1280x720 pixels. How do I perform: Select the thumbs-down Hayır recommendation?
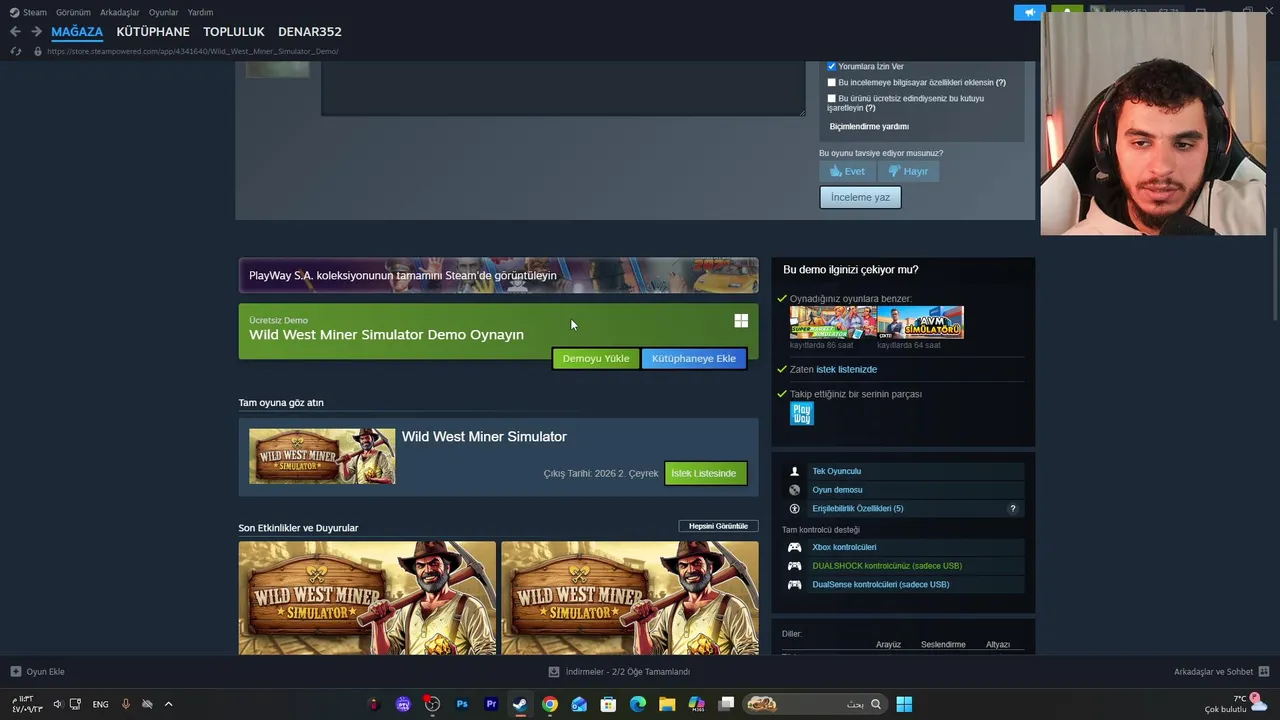coord(908,171)
